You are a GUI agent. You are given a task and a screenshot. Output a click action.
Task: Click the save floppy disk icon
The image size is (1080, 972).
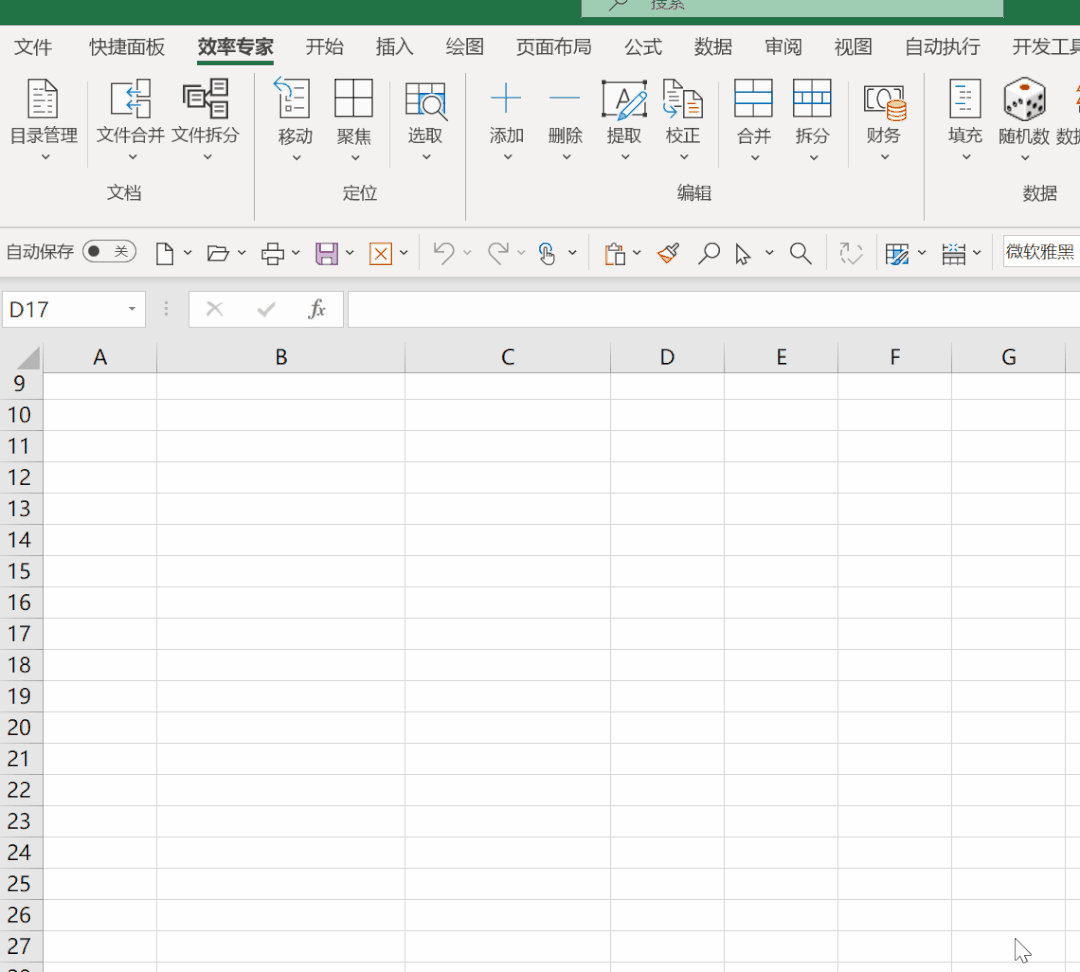pyautogui.click(x=326, y=253)
